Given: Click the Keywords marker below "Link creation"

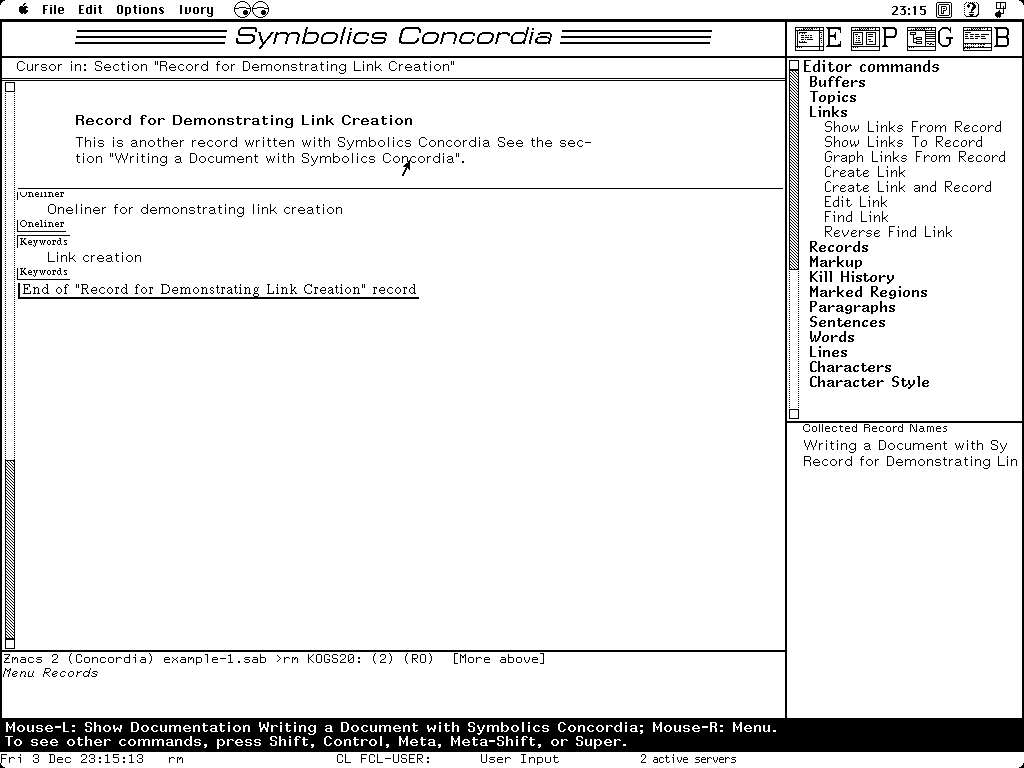Looking at the screenshot, I should pos(43,272).
